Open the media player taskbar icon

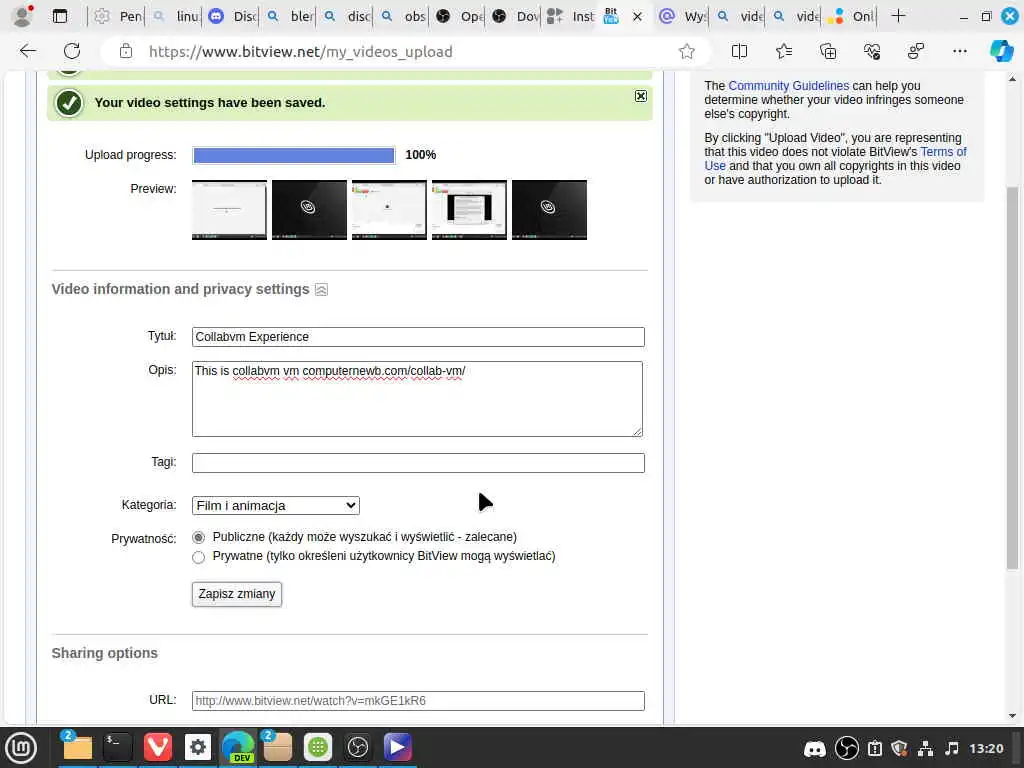point(398,747)
